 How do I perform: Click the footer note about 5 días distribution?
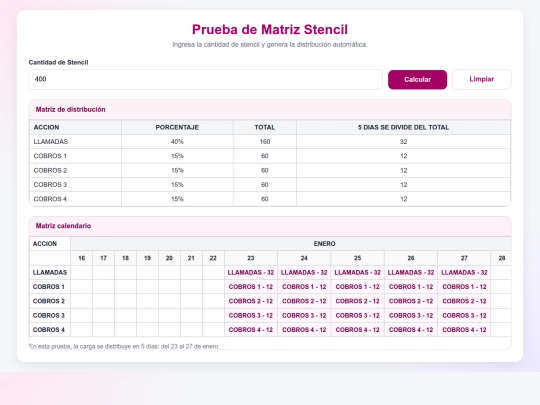pos(124,346)
